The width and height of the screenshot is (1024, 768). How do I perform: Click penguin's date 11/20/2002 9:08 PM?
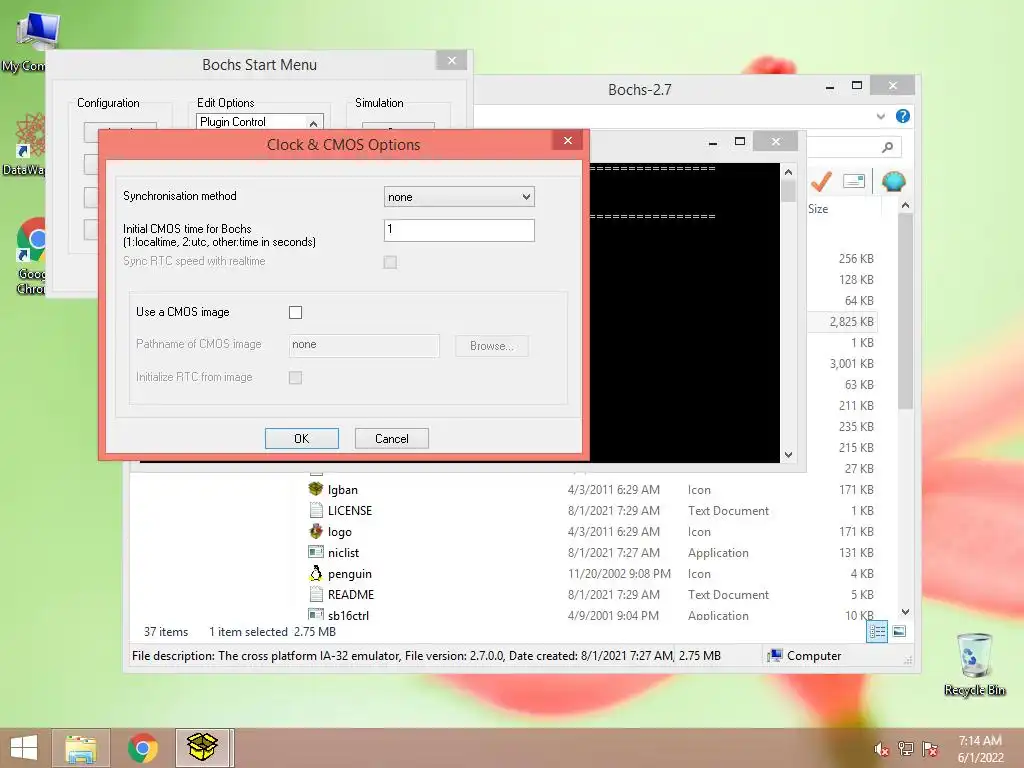(x=619, y=573)
